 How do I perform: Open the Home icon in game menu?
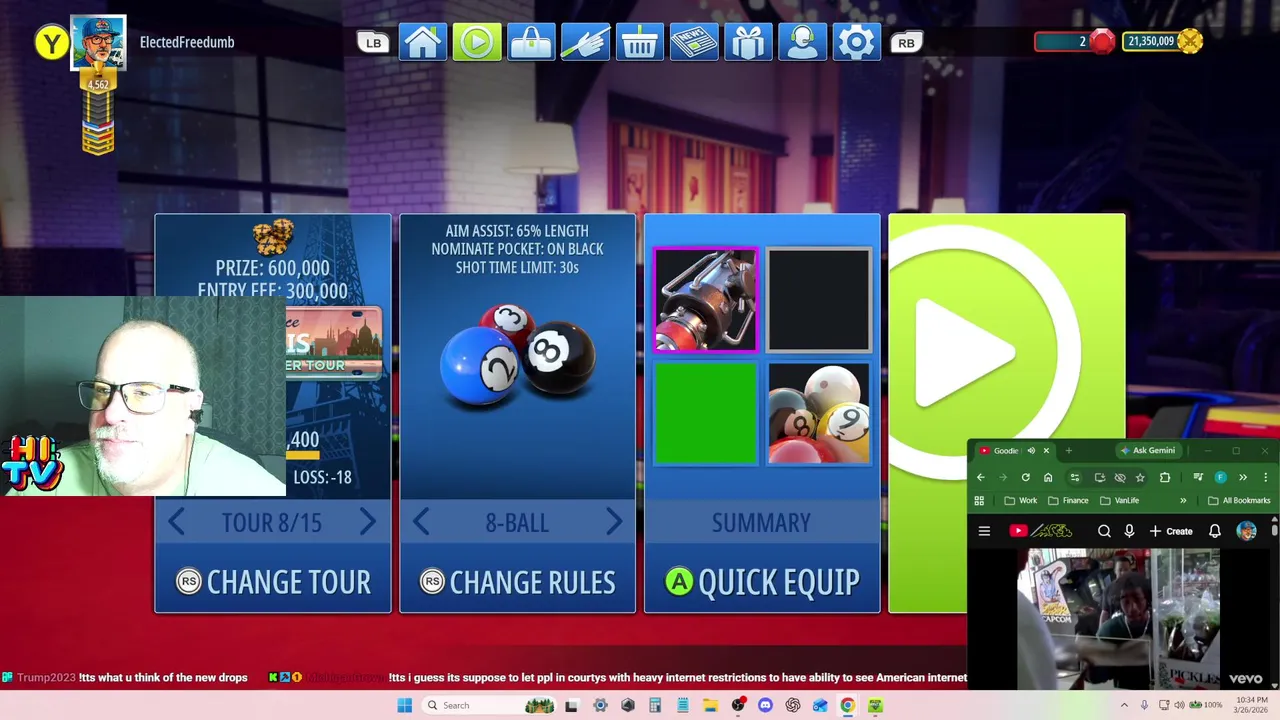[x=423, y=42]
